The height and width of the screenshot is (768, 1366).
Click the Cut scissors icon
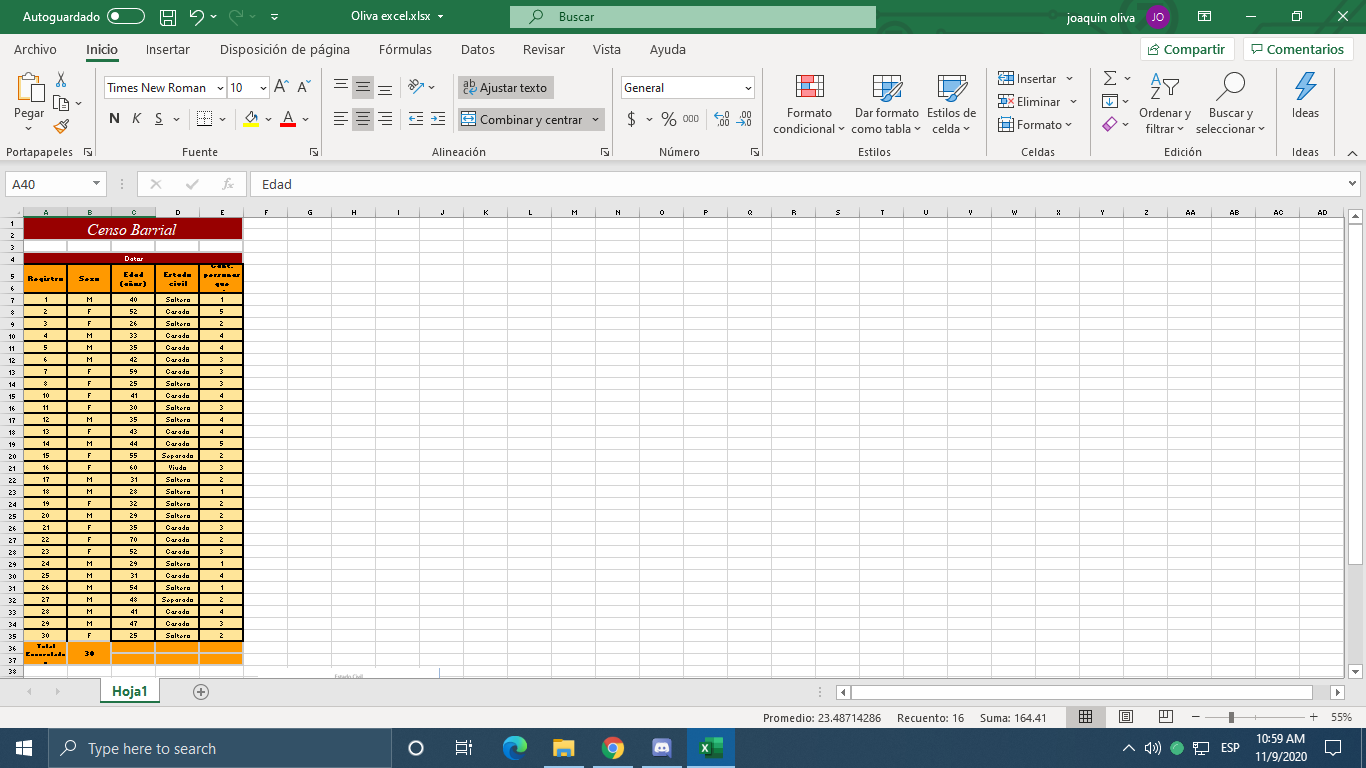pyautogui.click(x=61, y=79)
